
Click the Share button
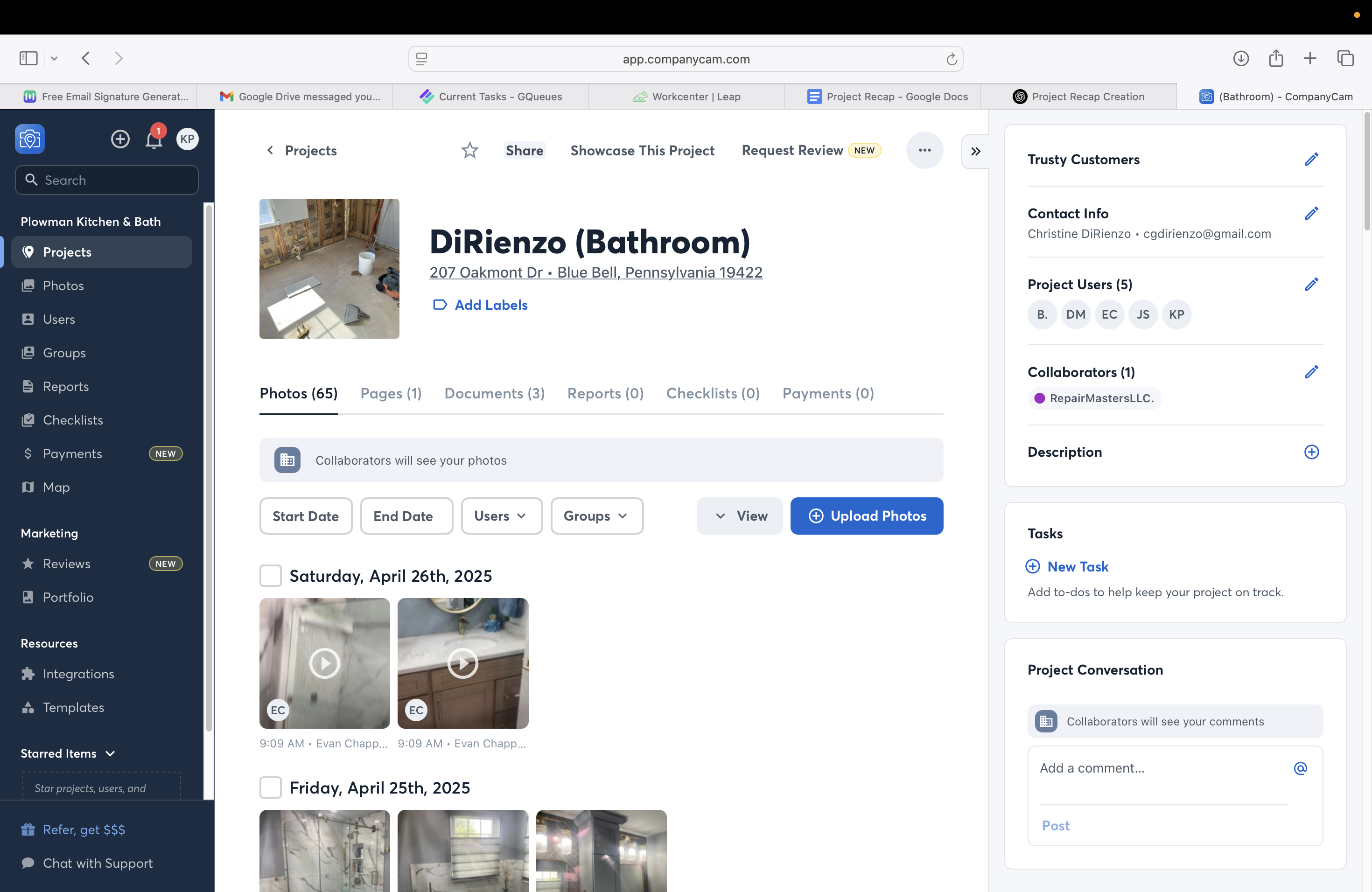525,150
